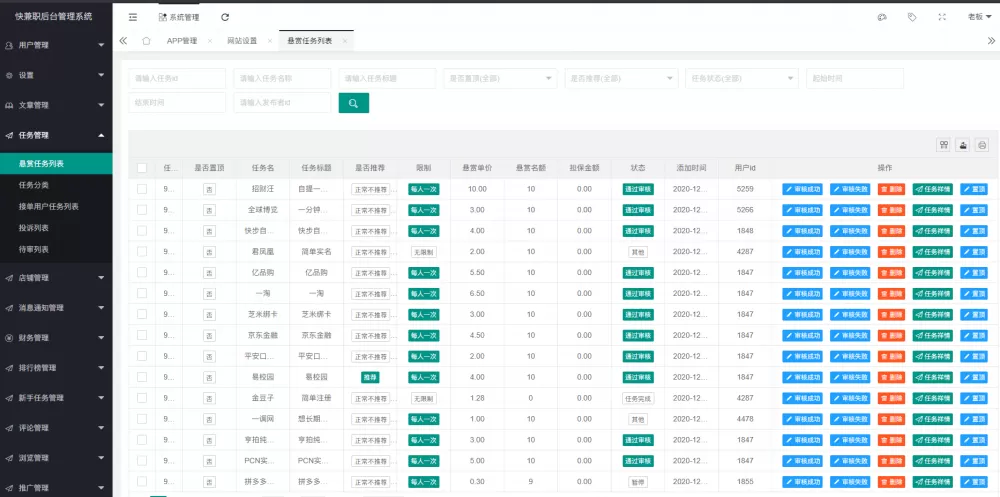This screenshot has height=497, width=1000.
Task: Switch to the APP管理 tab
Action: coord(181,41)
